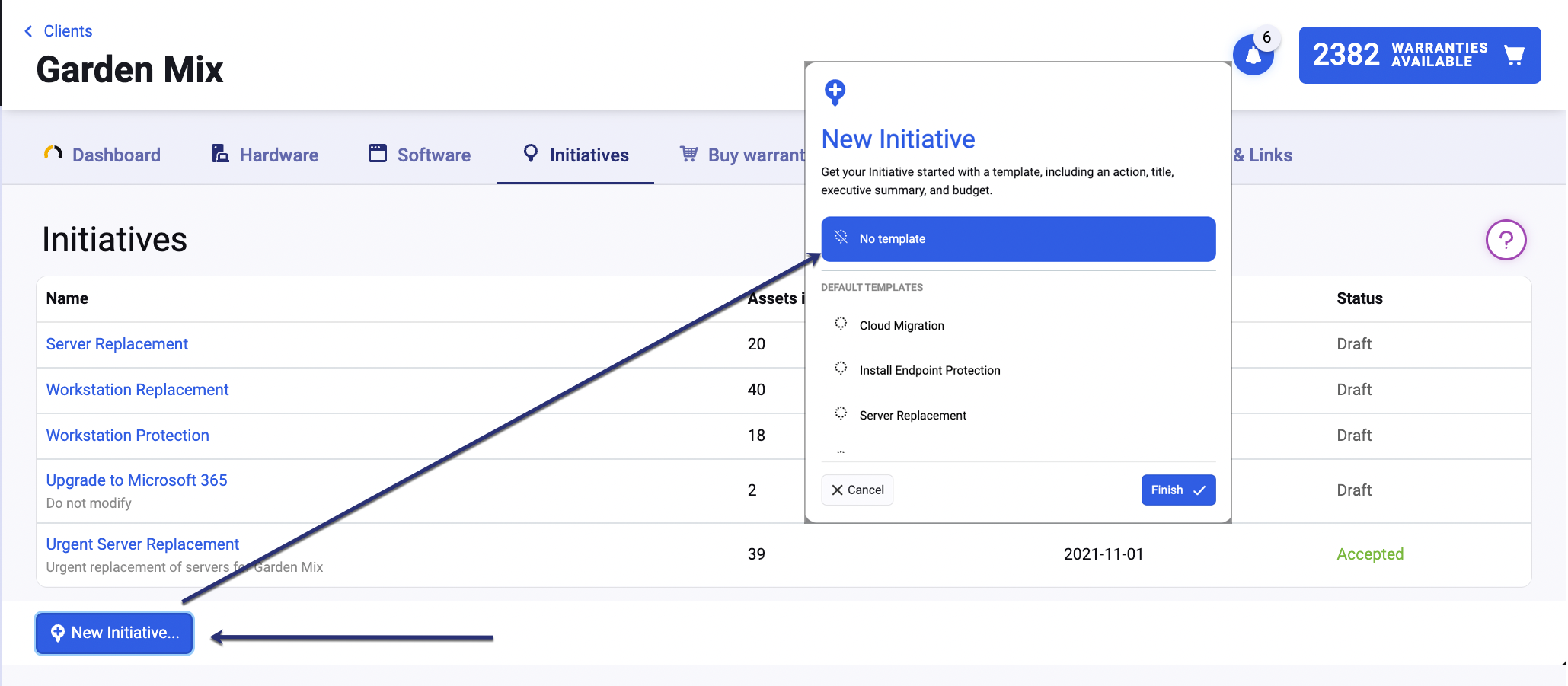Click the Draft status for Server Replacement
Viewport: 1568px width, 686px height.
click(1354, 344)
